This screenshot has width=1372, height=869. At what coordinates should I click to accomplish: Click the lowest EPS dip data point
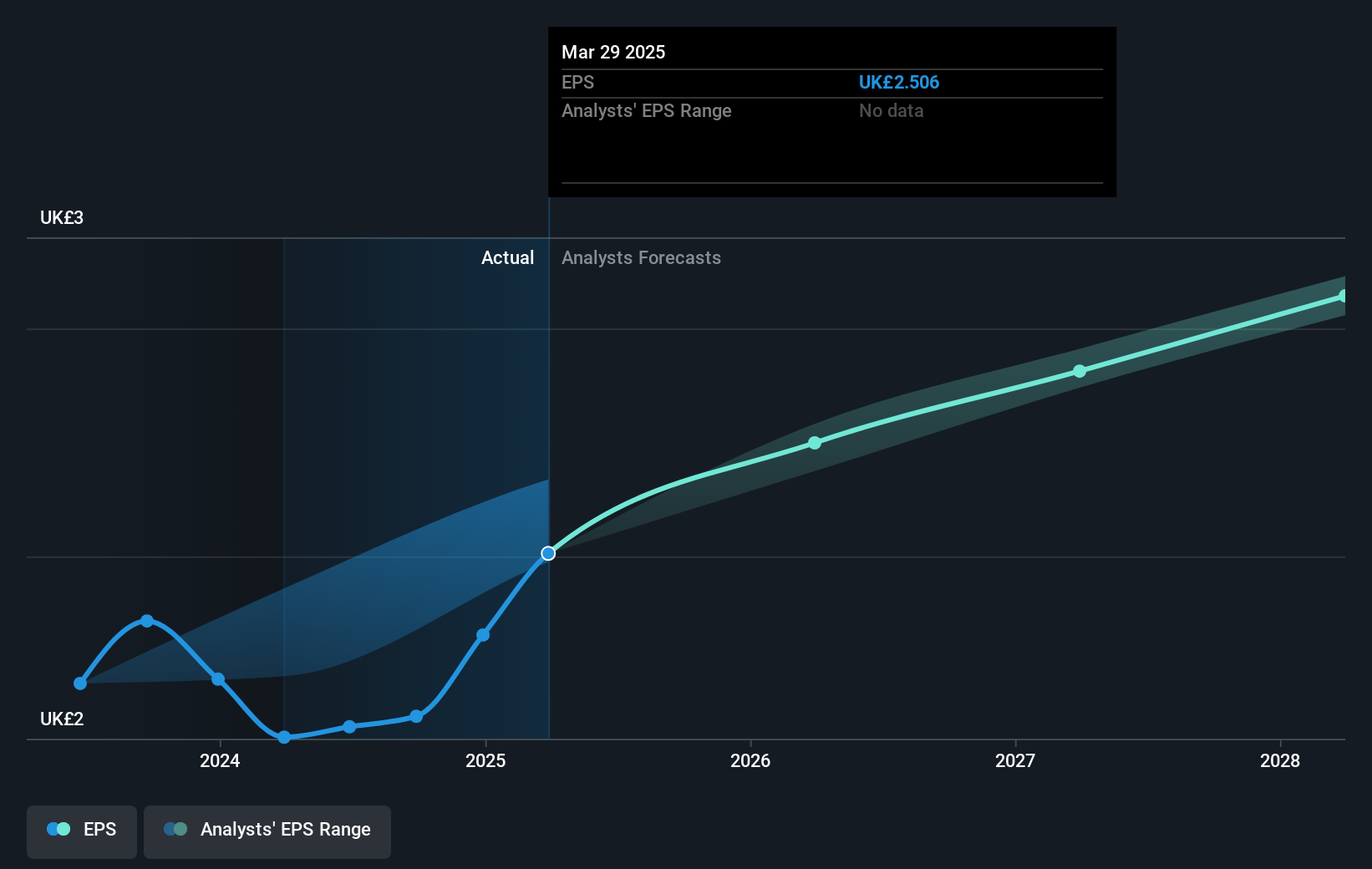284,737
